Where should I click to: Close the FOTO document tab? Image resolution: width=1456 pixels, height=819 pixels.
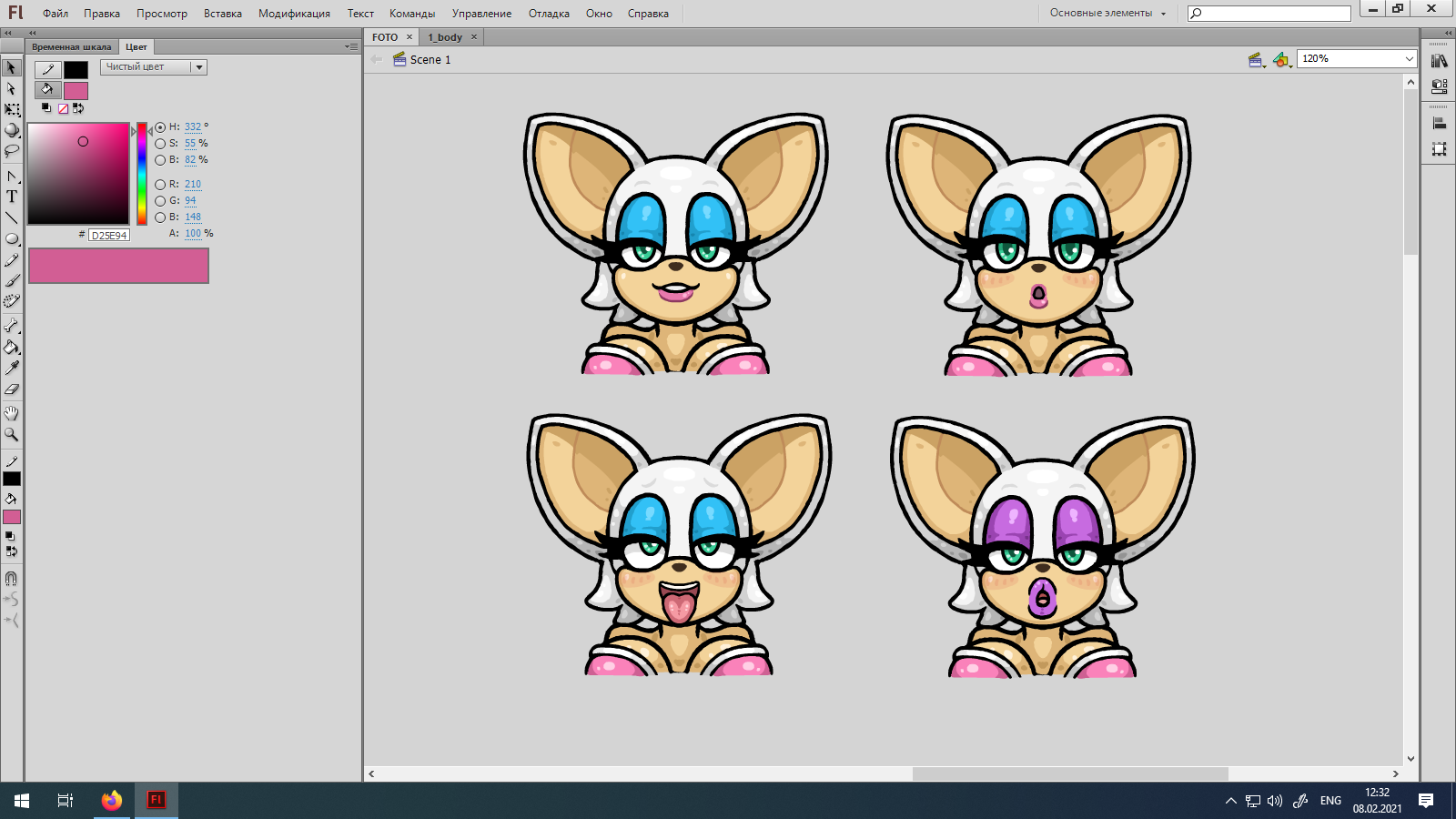(x=409, y=37)
